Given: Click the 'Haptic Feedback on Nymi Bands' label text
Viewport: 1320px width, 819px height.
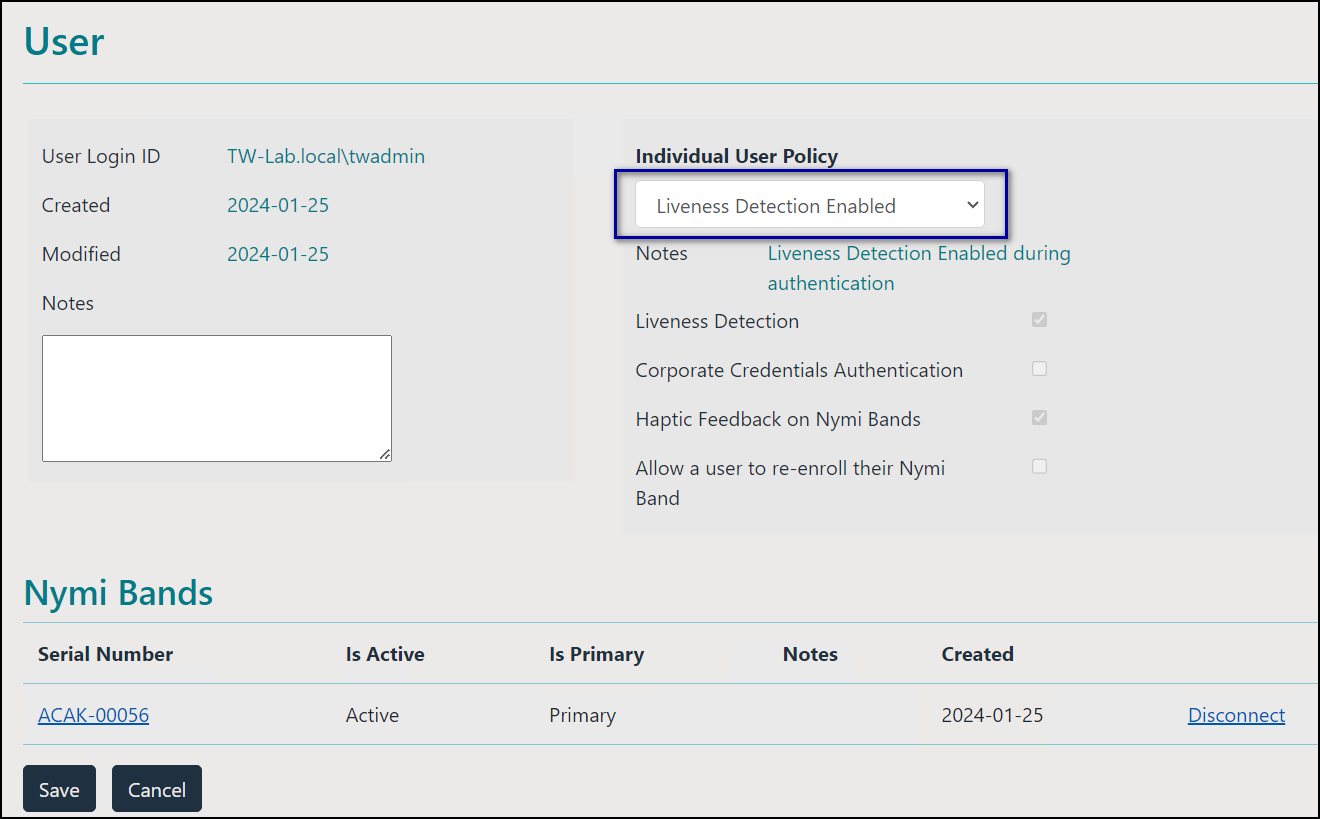Looking at the screenshot, I should (778, 419).
